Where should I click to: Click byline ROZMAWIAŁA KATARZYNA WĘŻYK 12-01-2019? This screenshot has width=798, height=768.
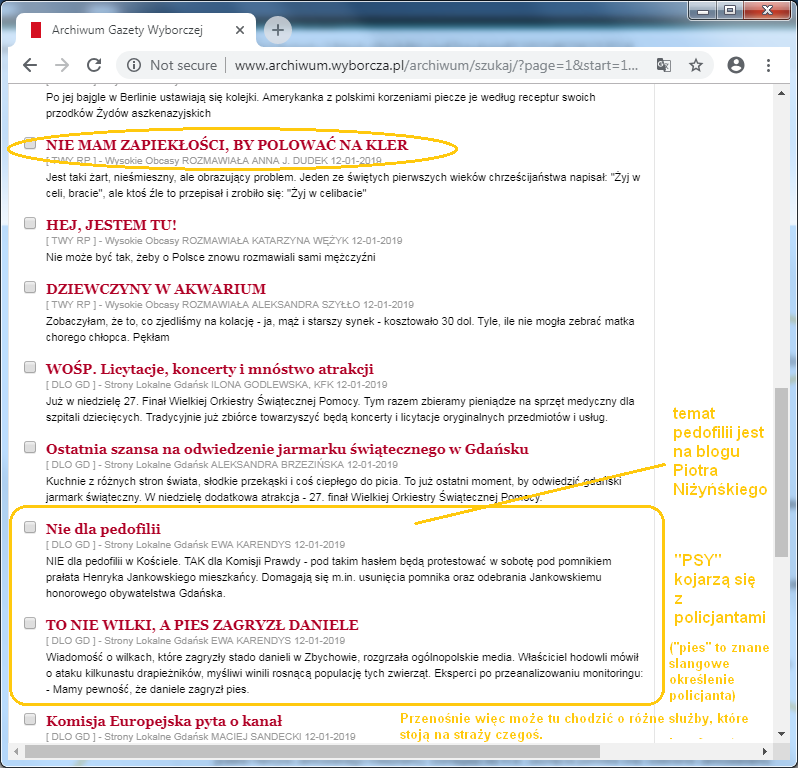(x=292, y=241)
